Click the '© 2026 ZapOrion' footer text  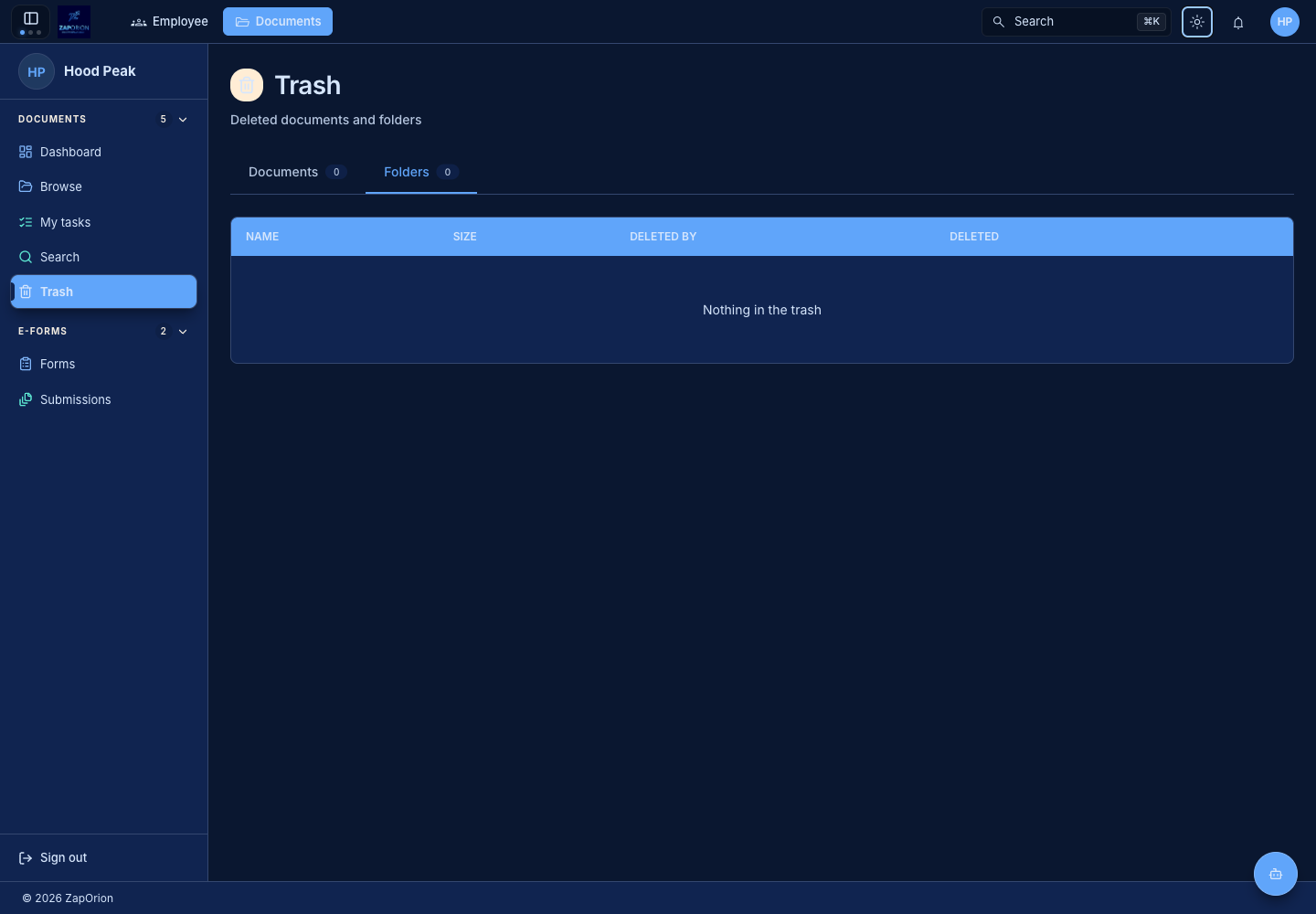point(68,898)
